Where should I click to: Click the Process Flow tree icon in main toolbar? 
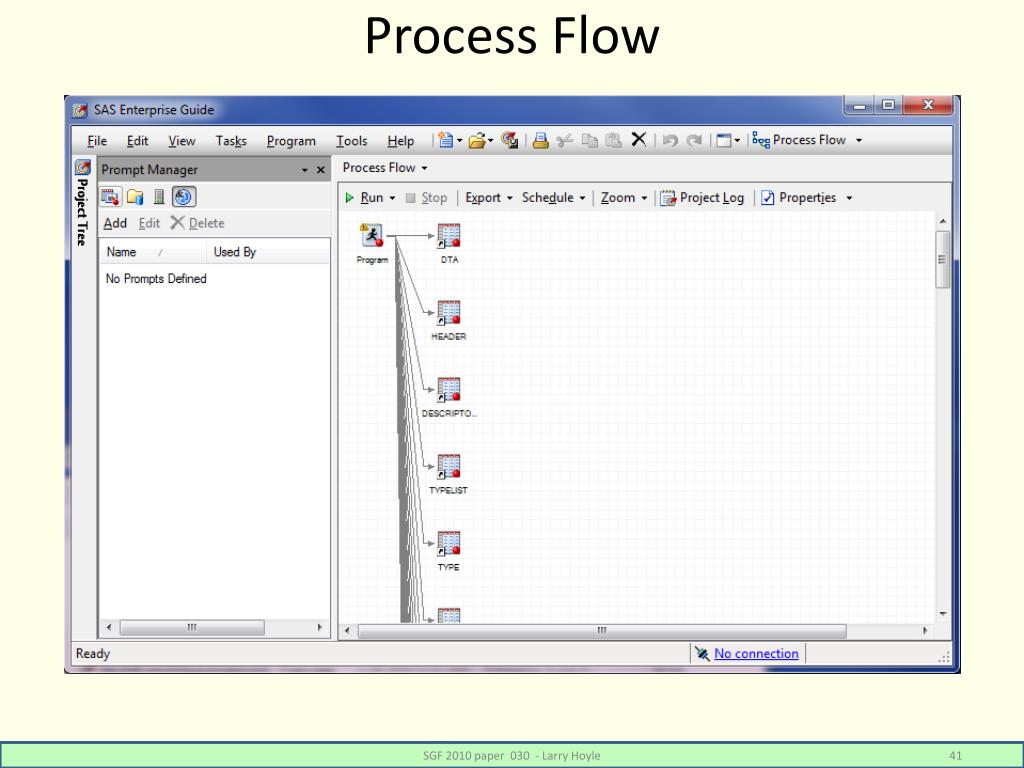pyautogui.click(x=761, y=140)
